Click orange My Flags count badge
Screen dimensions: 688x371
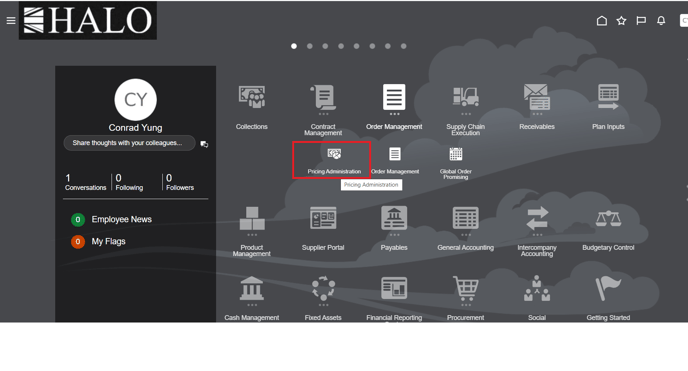point(78,242)
